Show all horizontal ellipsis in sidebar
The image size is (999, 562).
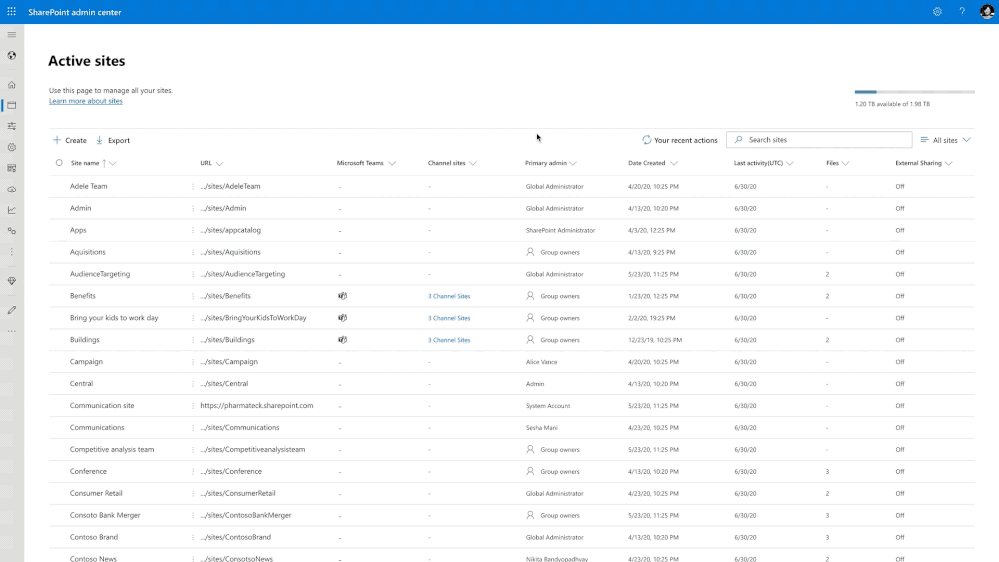pyautogui.click(x=11, y=331)
